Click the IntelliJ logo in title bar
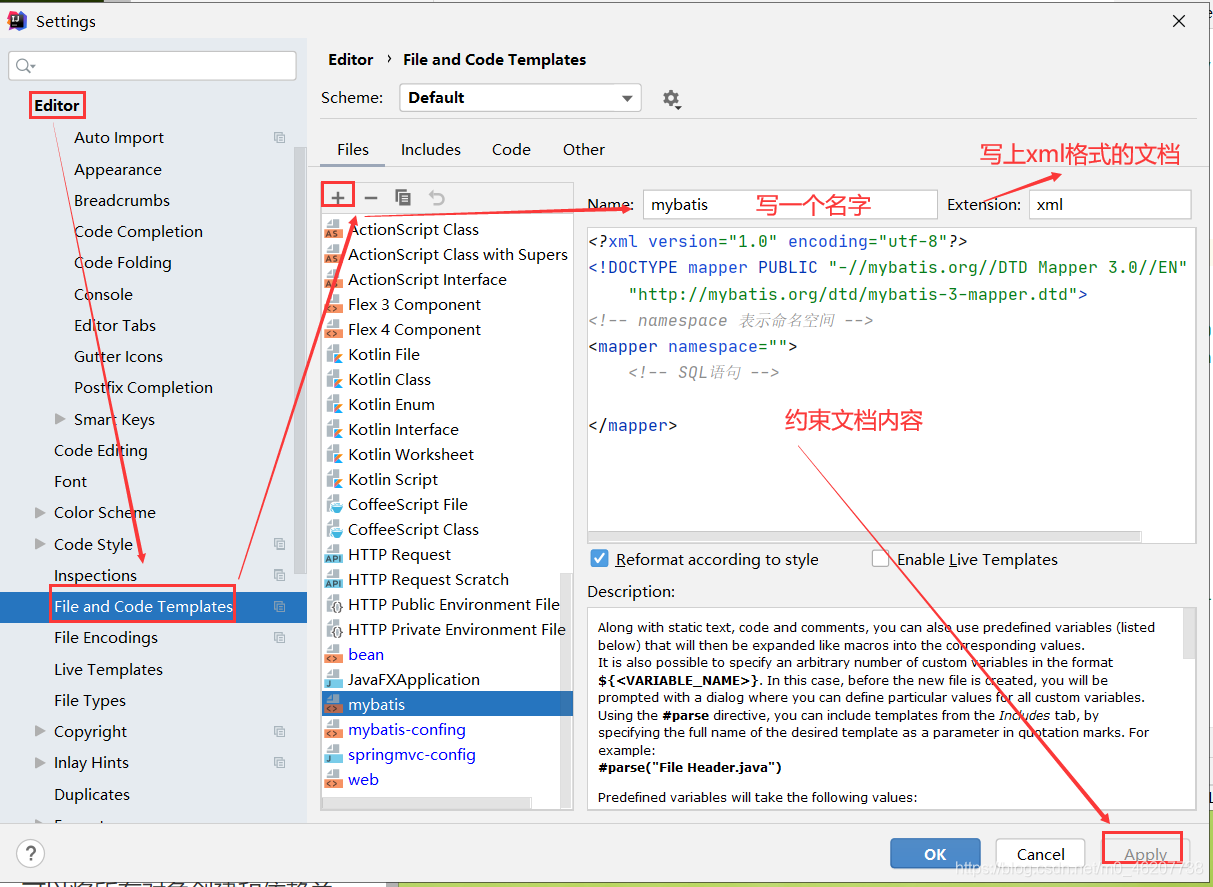Screen dimensions: 1213x887 (x=18, y=20)
